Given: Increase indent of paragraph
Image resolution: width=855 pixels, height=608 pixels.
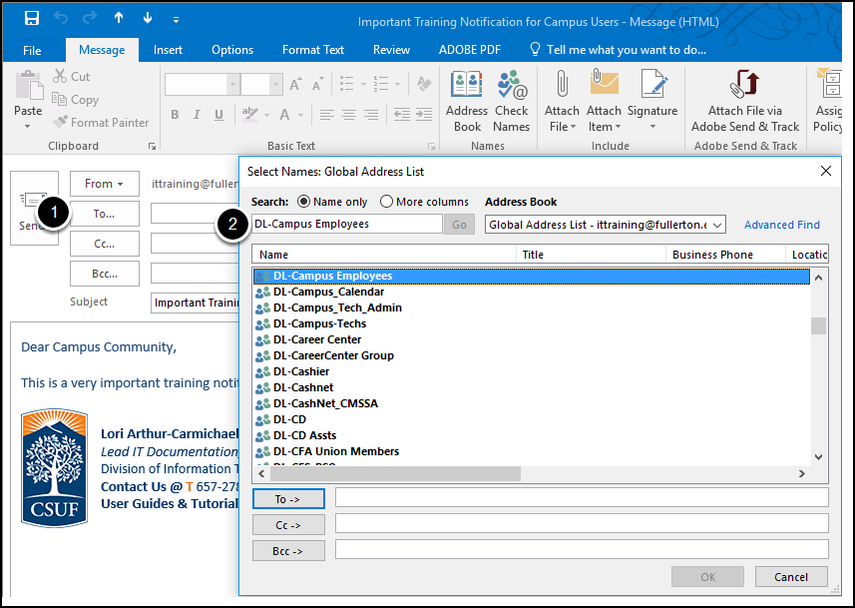Looking at the screenshot, I should (424, 115).
